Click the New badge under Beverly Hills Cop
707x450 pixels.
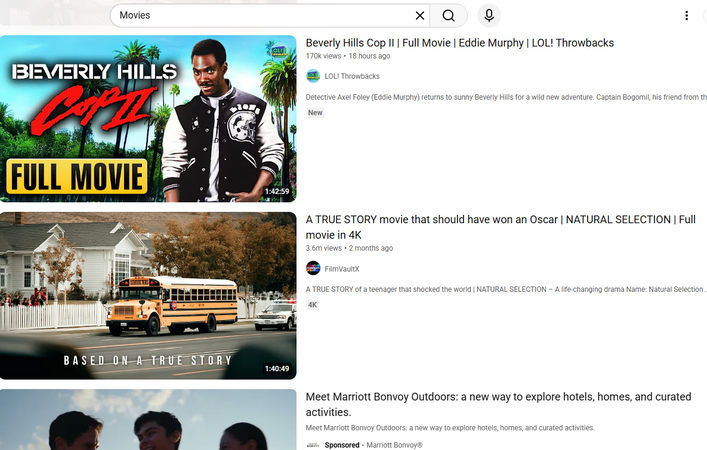315,113
